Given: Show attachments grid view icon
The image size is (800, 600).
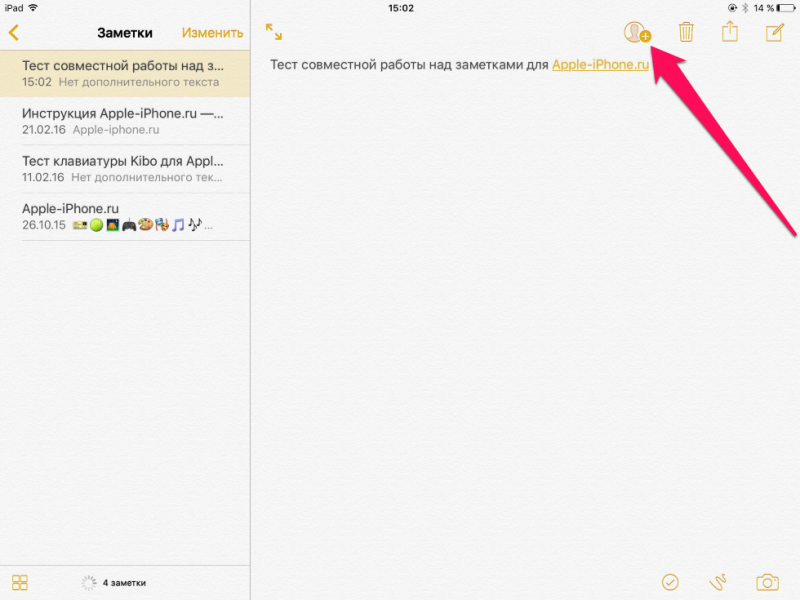Looking at the screenshot, I should point(20,582).
